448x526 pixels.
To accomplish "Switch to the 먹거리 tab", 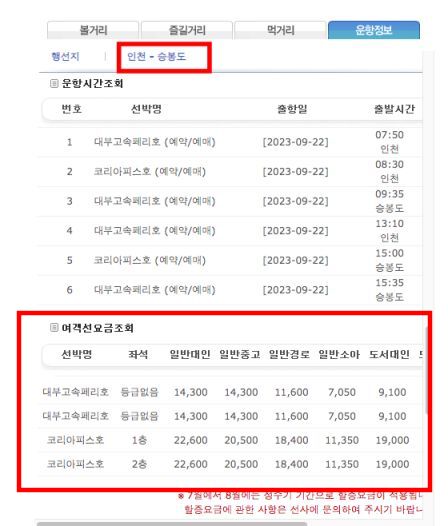I will [280, 30].
